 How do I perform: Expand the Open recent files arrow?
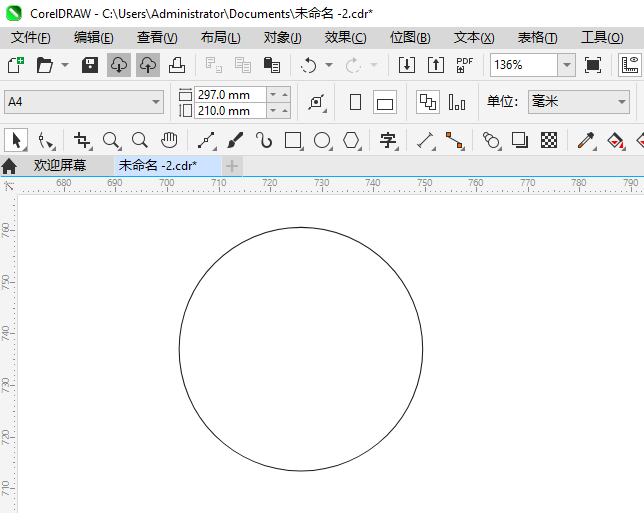coord(65,65)
